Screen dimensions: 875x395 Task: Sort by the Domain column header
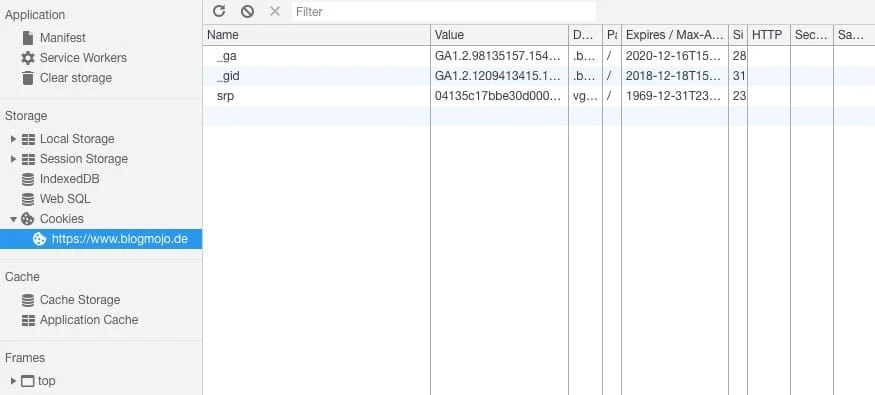585,35
